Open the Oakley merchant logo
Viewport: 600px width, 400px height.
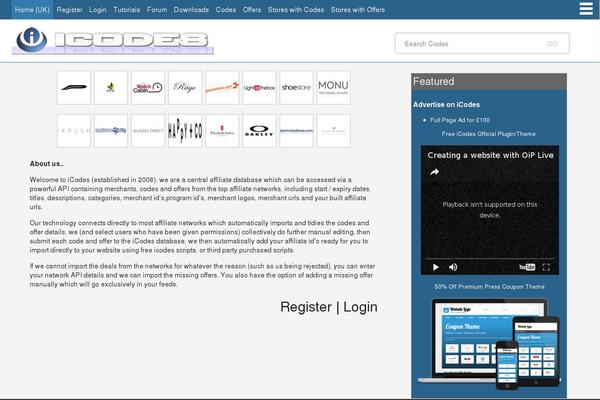click(x=259, y=131)
